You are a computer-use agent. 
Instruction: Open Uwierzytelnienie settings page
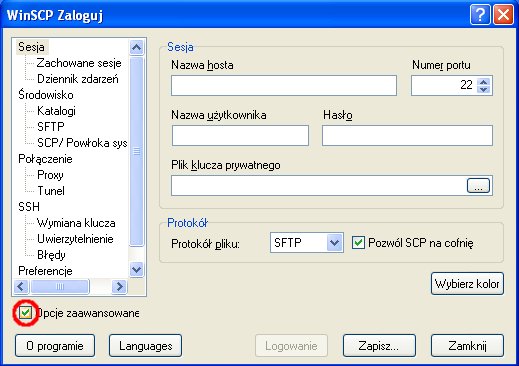(75, 239)
